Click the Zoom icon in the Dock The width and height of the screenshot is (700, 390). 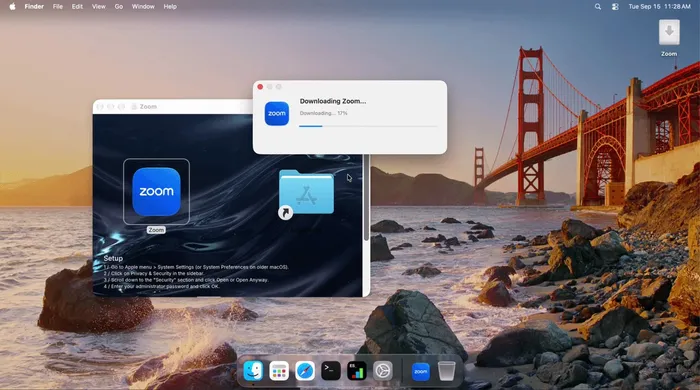[x=421, y=371]
